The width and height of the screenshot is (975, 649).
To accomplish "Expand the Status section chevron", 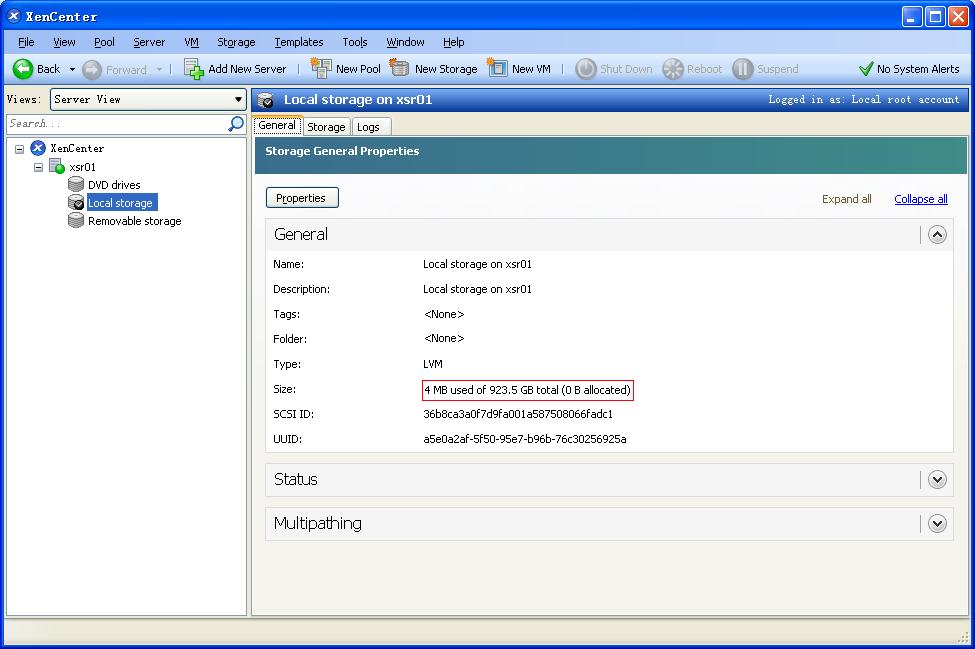I will [x=937, y=480].
